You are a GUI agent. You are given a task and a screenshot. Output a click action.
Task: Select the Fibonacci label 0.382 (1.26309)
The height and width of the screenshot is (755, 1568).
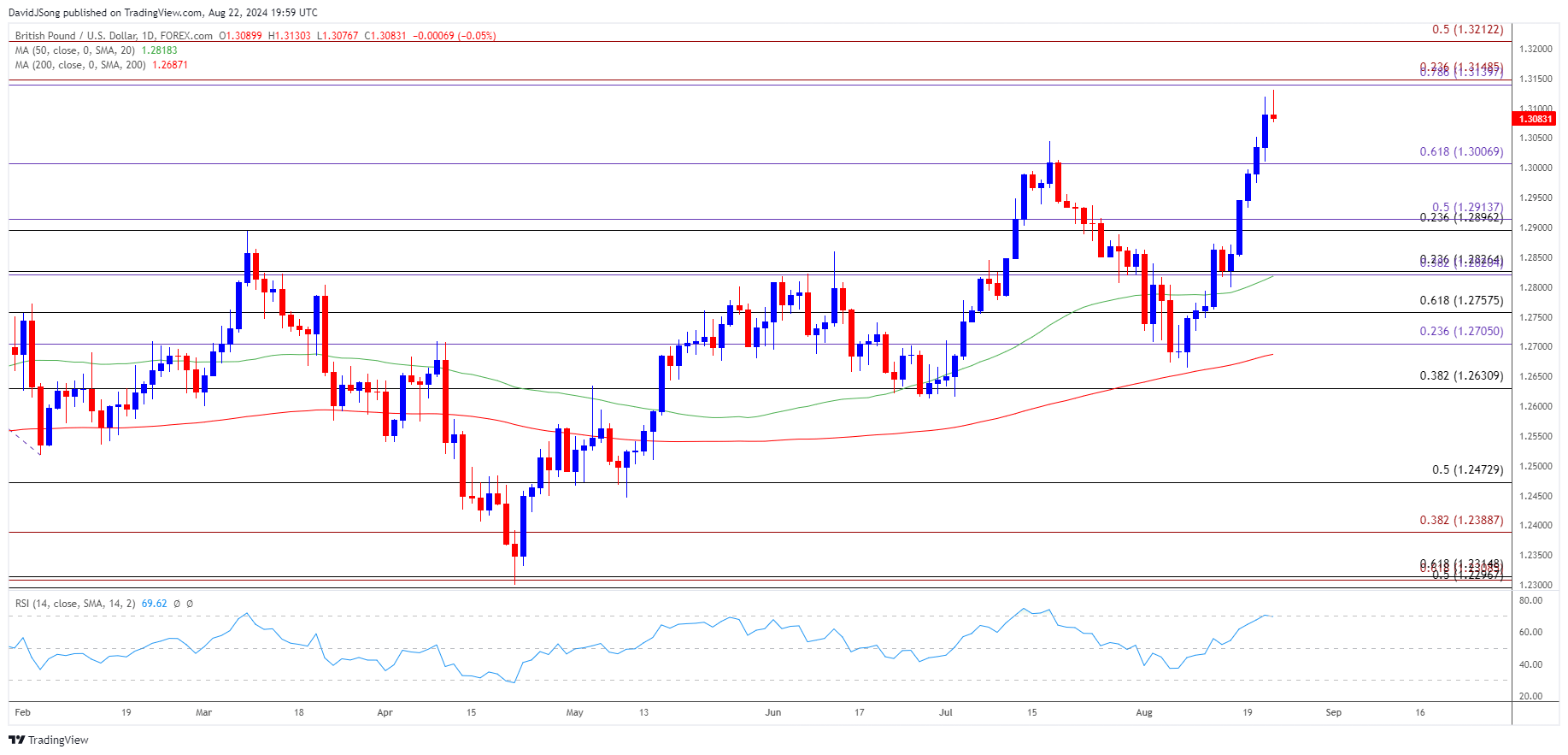click(x=1462, y=376)
